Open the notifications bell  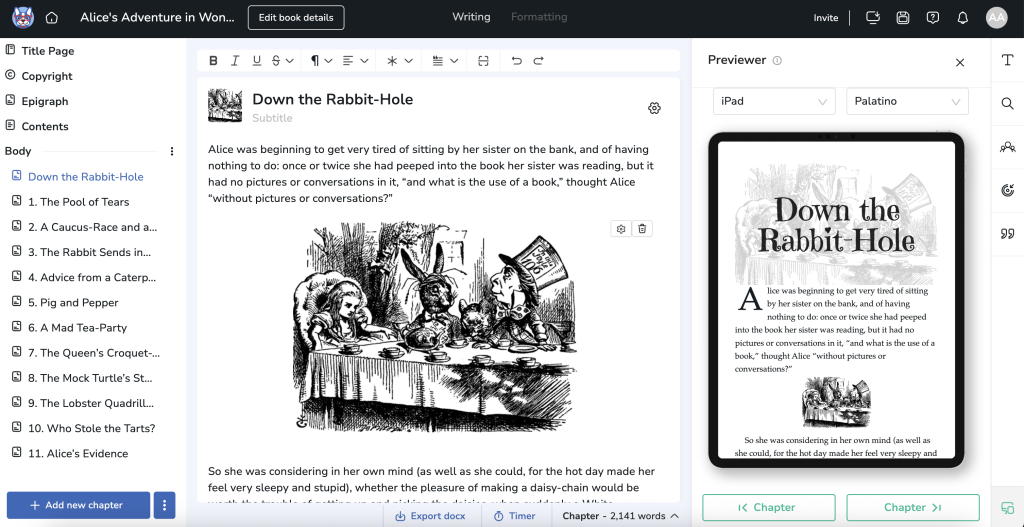tap(962, 18)
